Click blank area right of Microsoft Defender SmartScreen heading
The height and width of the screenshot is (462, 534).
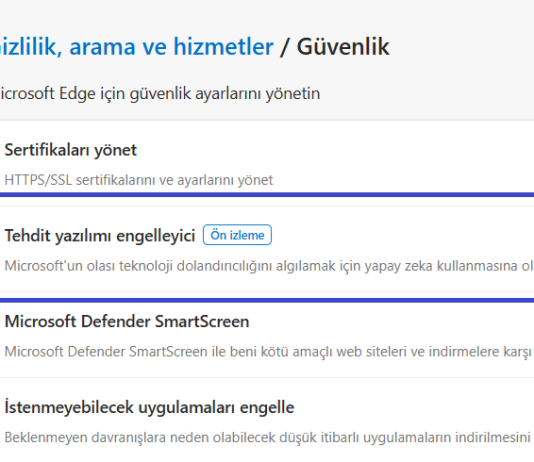pyautogui.click(x=392, y=321)
